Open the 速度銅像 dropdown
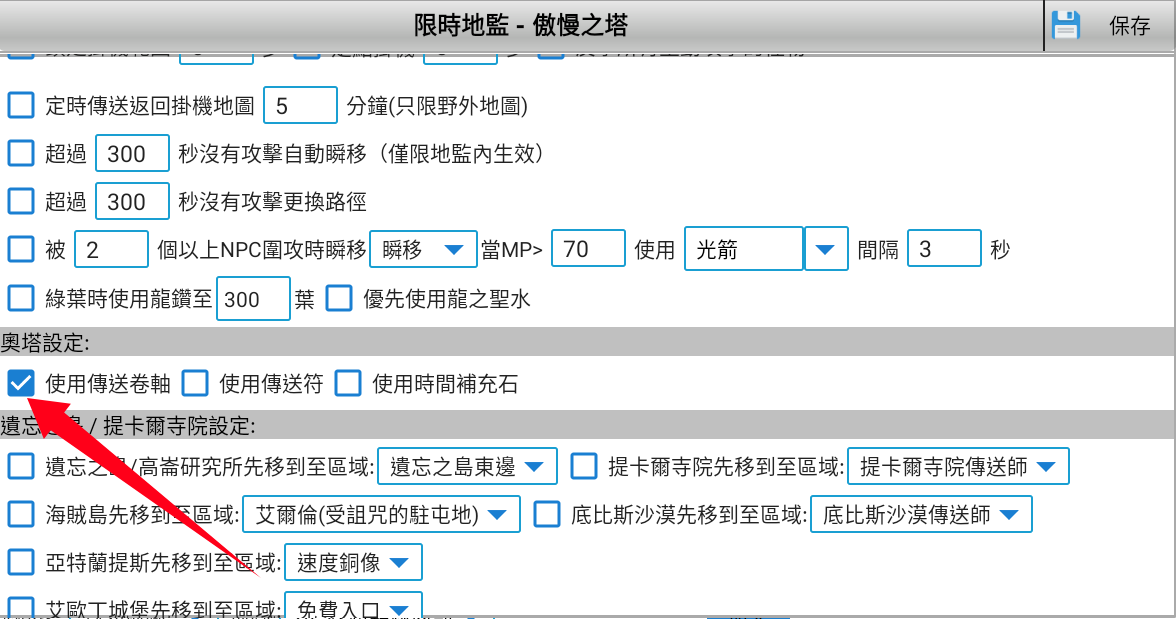1176x619 pixels. pos(353,563)
